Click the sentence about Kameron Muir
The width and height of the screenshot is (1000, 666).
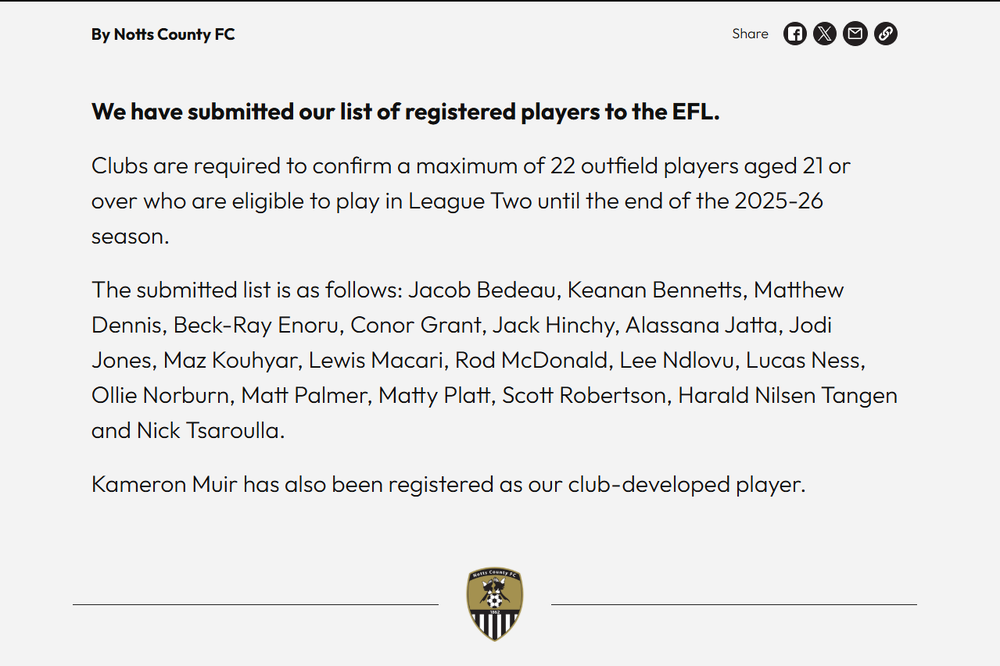point(448,485)
